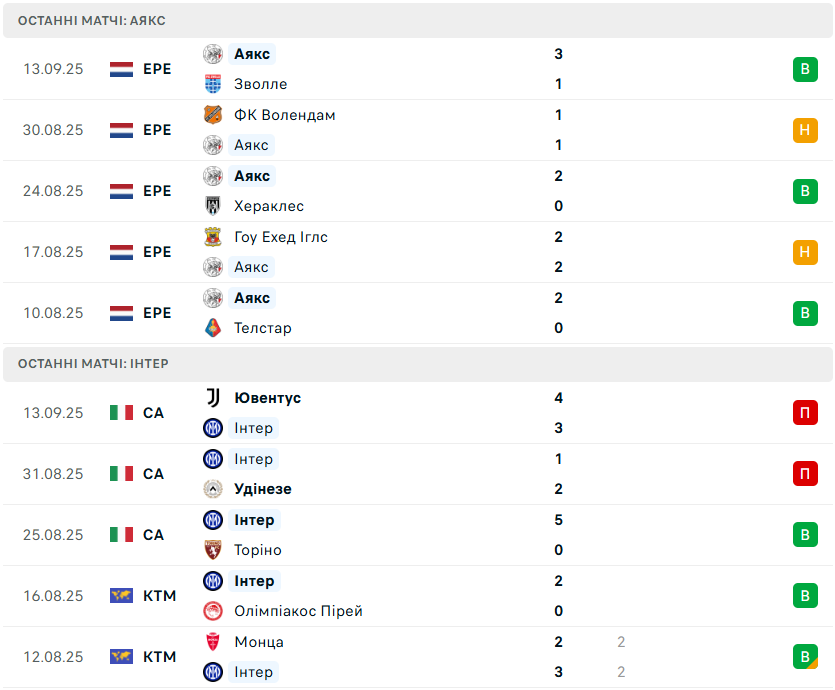This screenshot has width=835, height=690.
Task: Click the Monza club crest icon
Action: 213,642
